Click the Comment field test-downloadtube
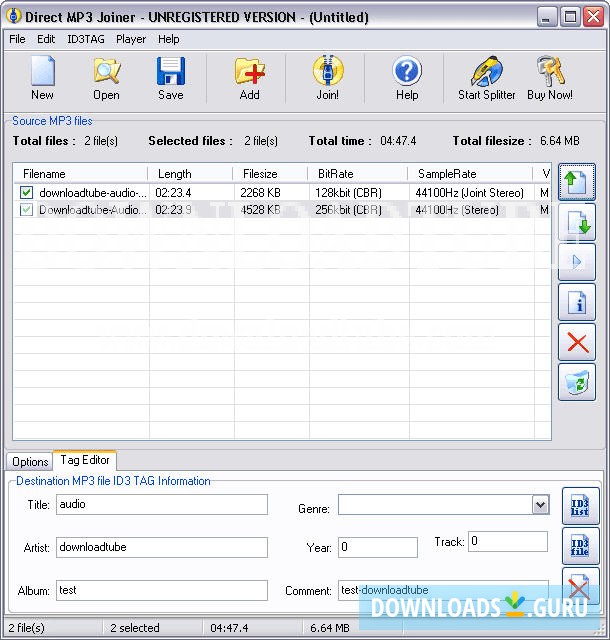This screenshot has height=640, width=610. [443, 590]
